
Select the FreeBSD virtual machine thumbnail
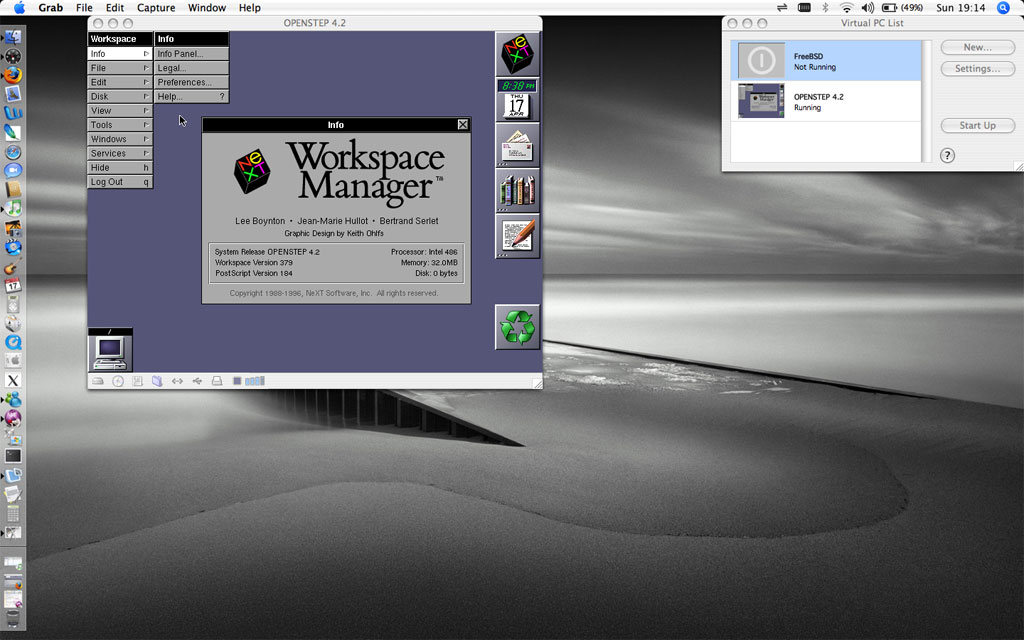(761, 61)
